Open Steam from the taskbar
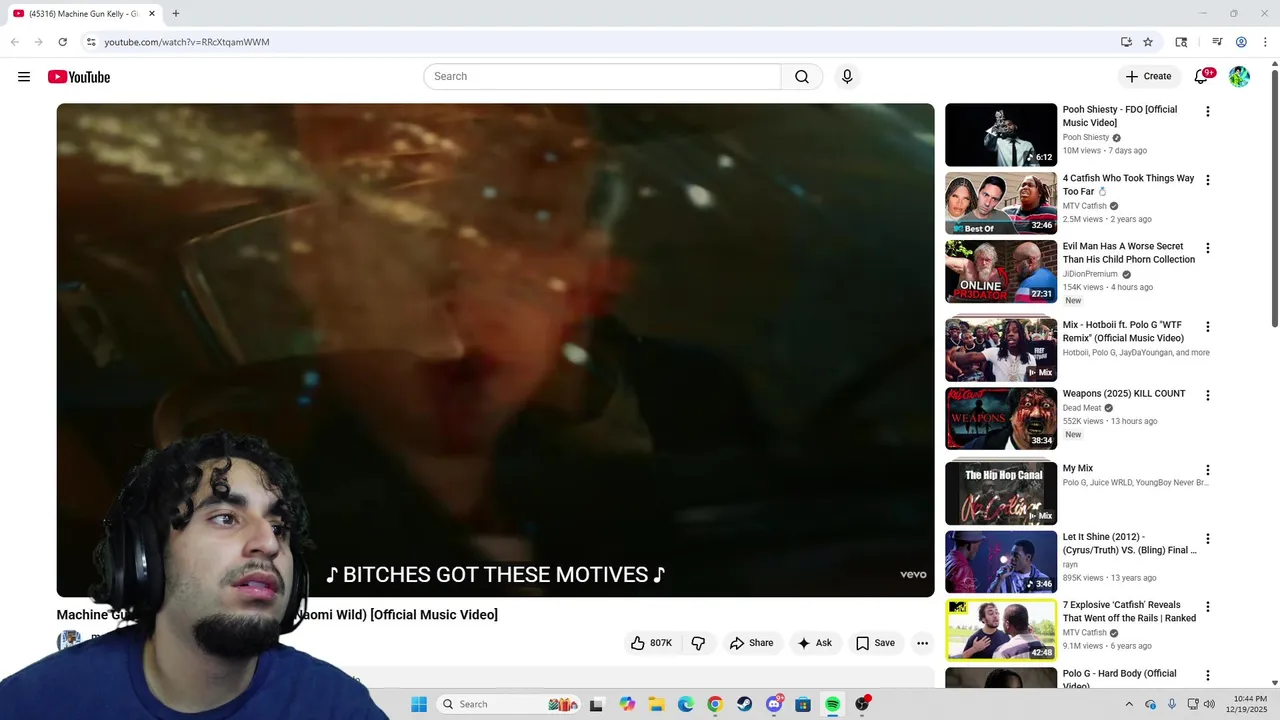Viewport: 1280px width, 720px height. (x=744, y=704)
